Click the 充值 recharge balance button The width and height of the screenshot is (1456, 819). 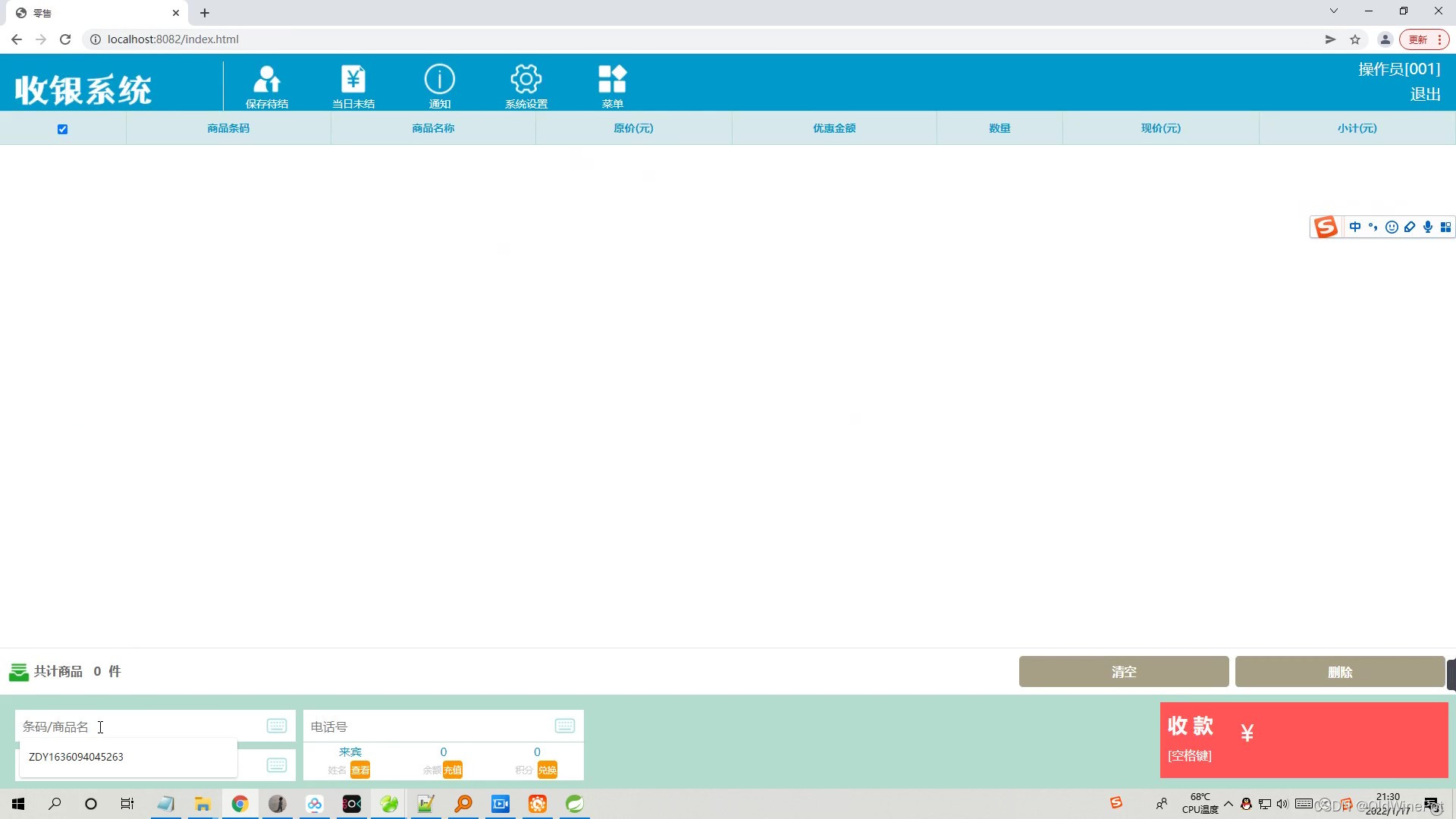click(453, 770)
